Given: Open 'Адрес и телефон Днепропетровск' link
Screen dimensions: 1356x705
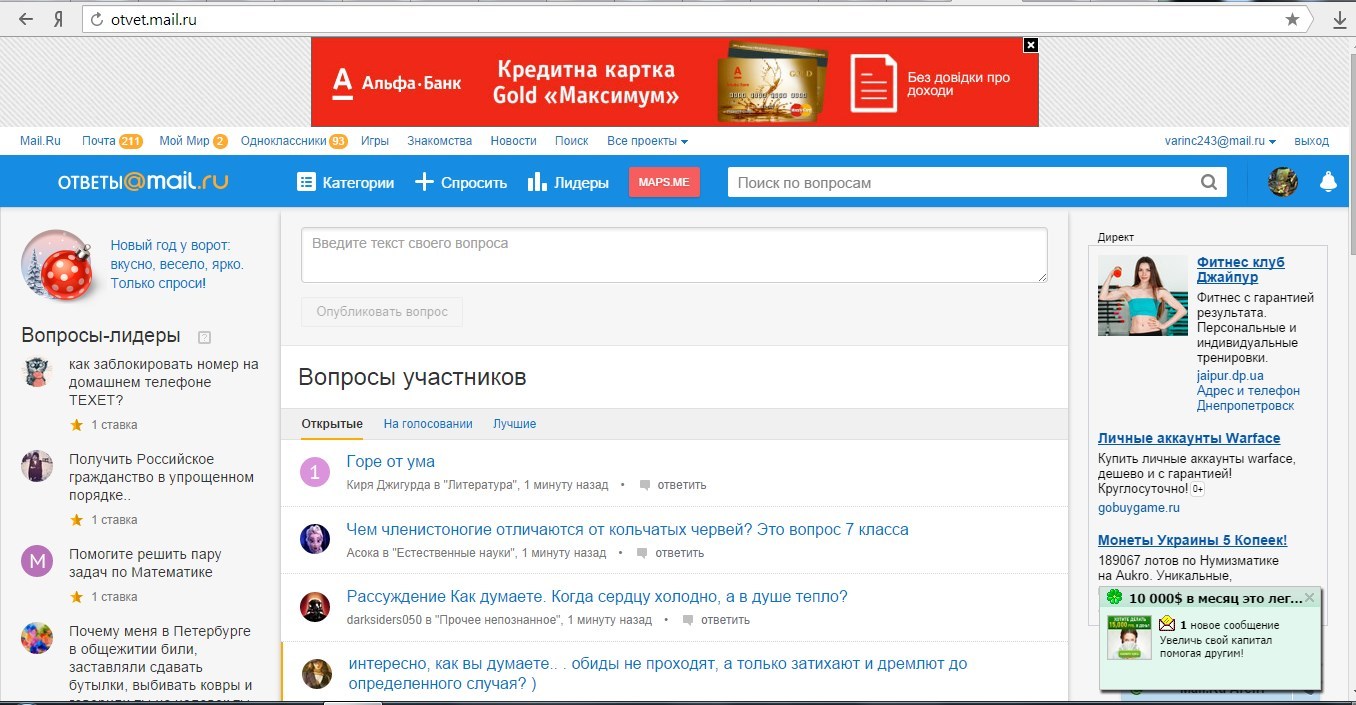Looking at the screenshot, I should (1248, 398).
